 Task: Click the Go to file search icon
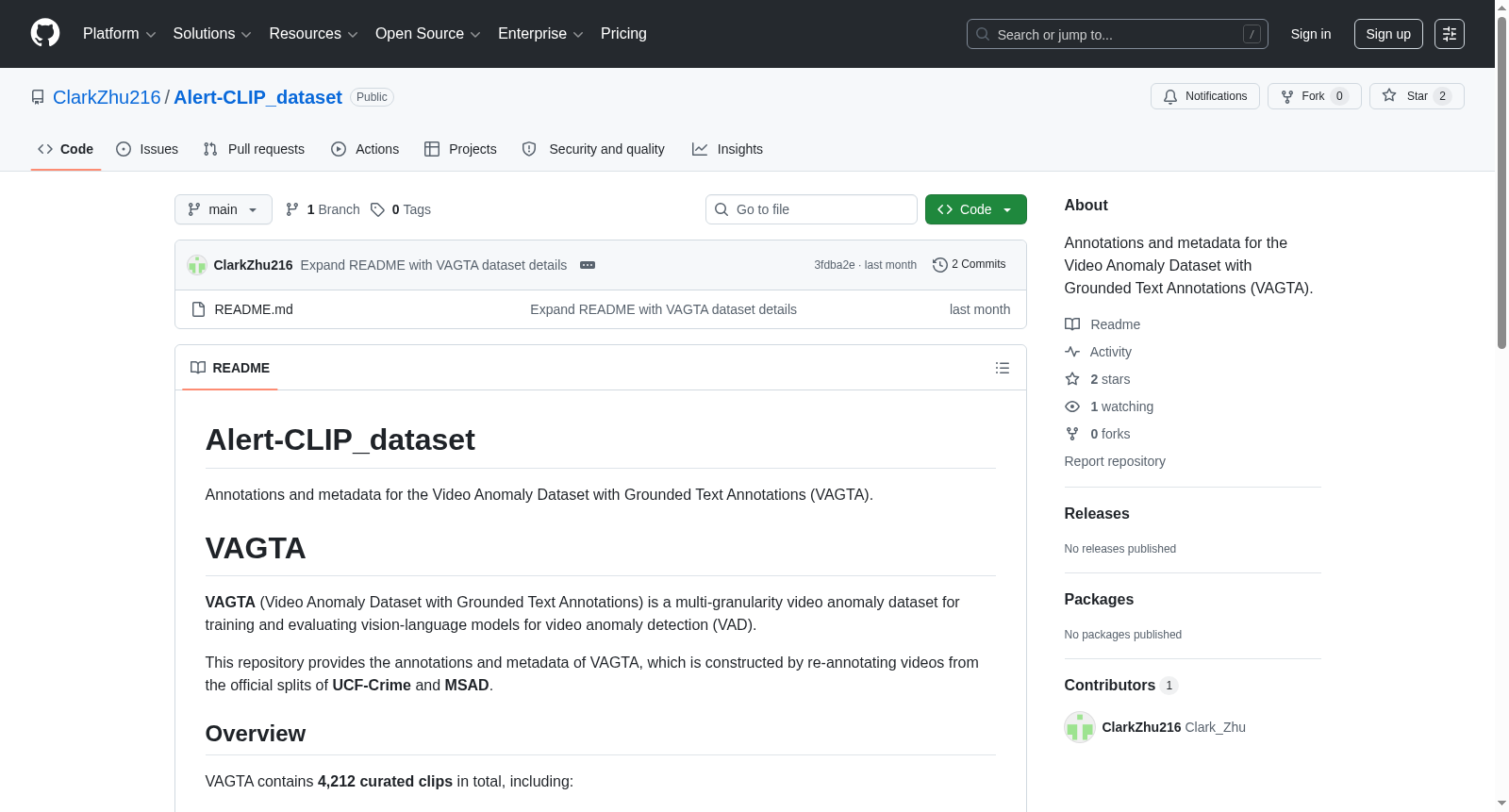721,209
